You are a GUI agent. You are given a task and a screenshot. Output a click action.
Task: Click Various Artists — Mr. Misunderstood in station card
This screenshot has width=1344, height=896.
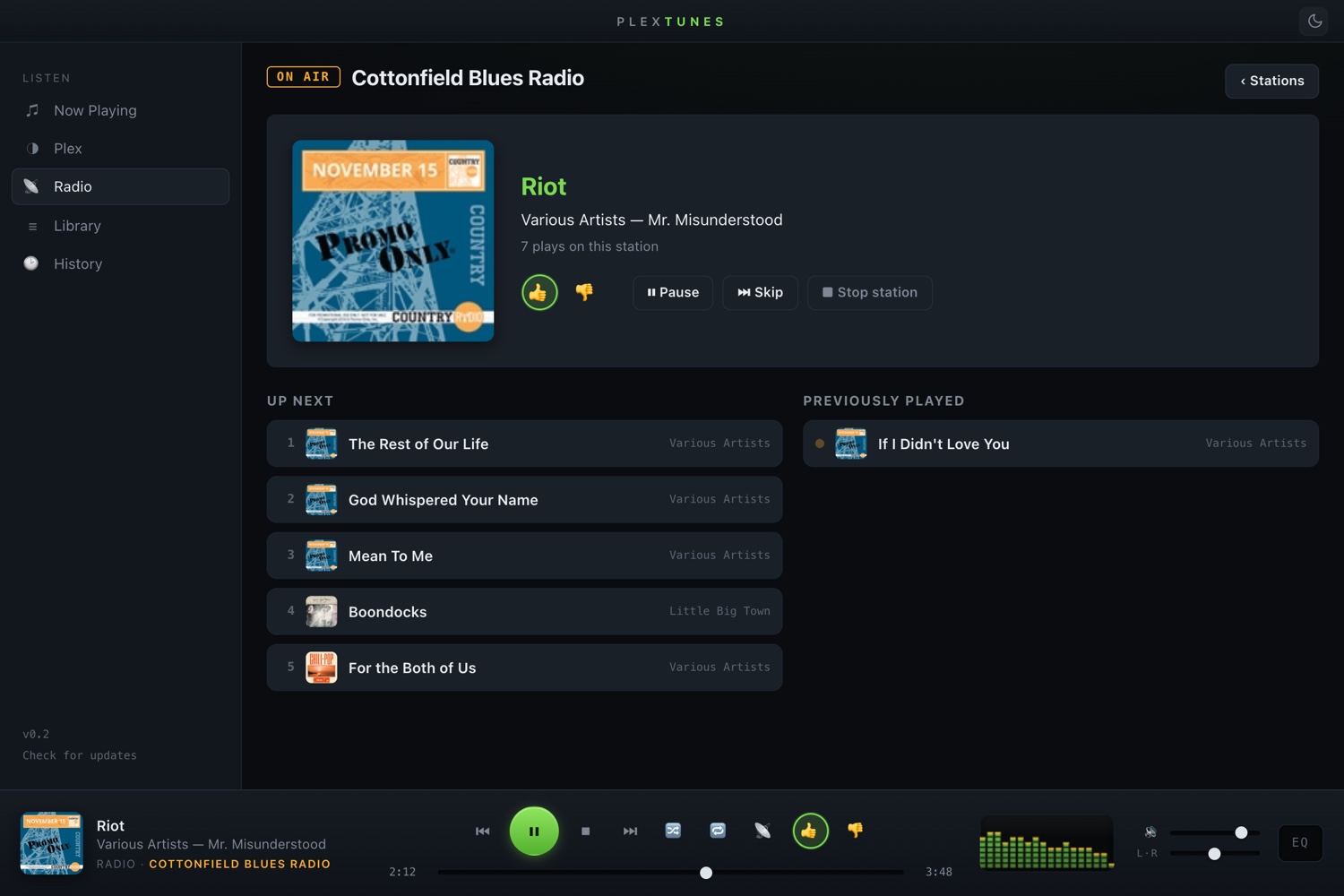coord(651,220)
